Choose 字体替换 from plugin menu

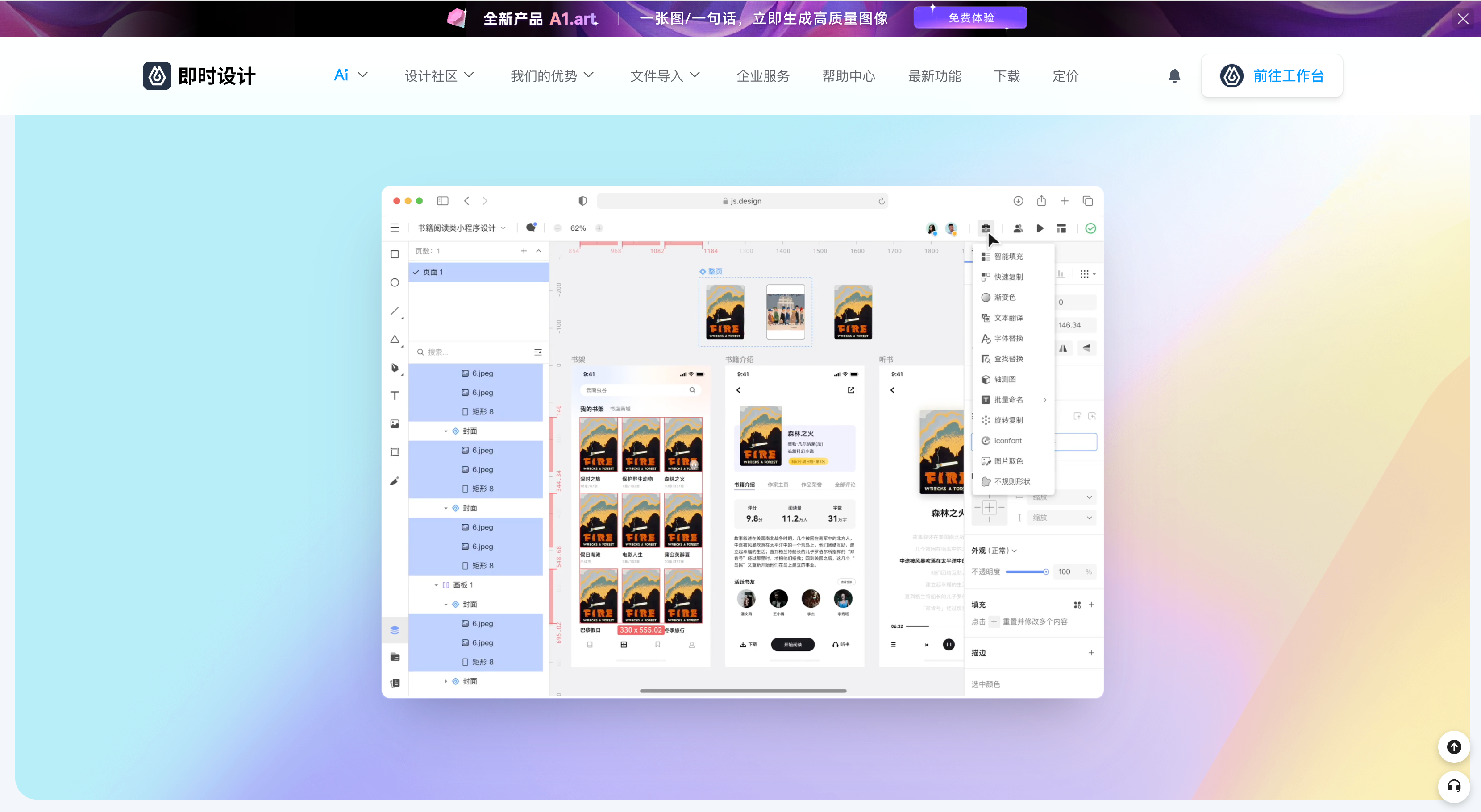pyautogui.click(x=1013, y=339)
